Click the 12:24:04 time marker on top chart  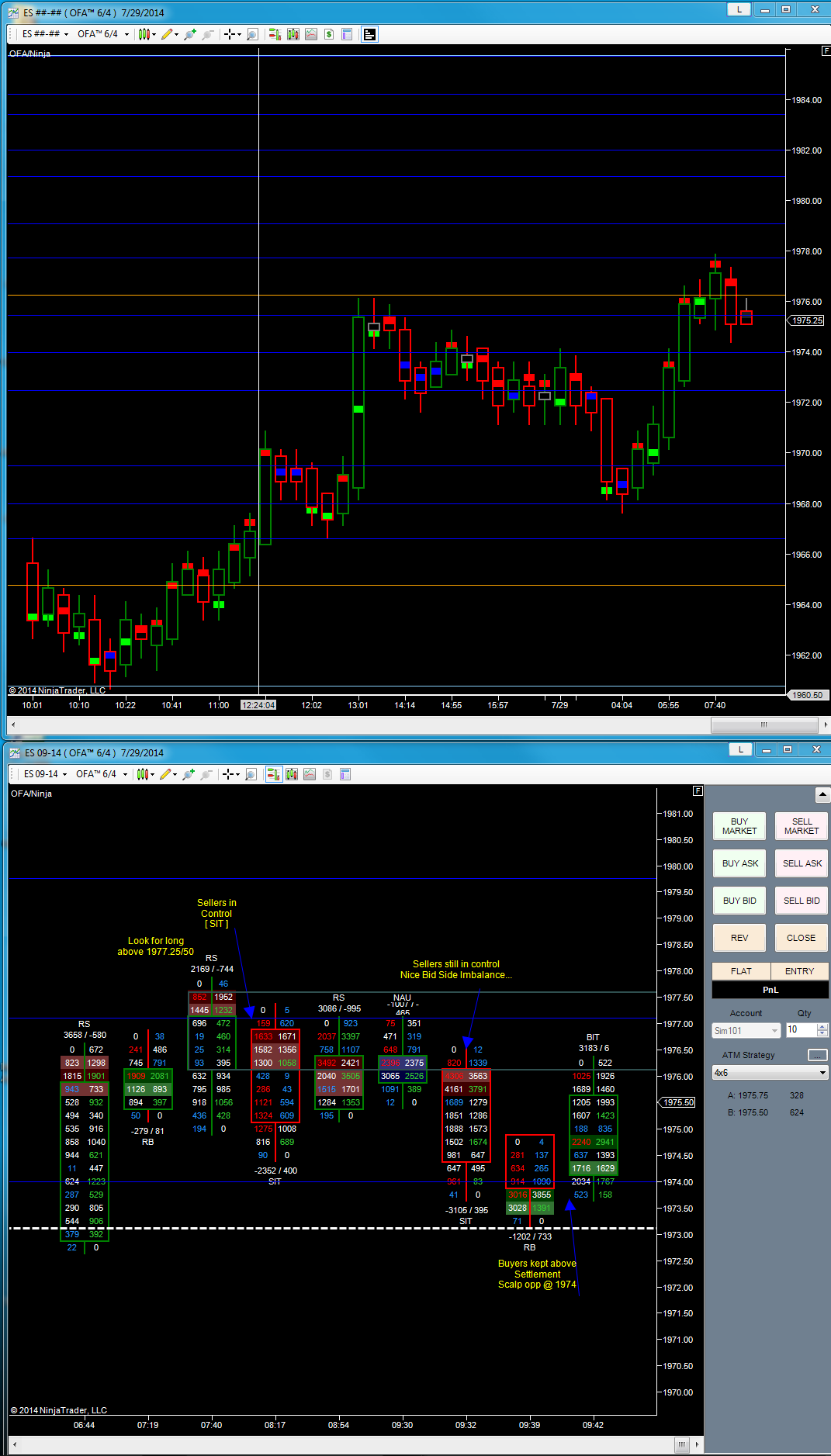[x=258, y=705]
